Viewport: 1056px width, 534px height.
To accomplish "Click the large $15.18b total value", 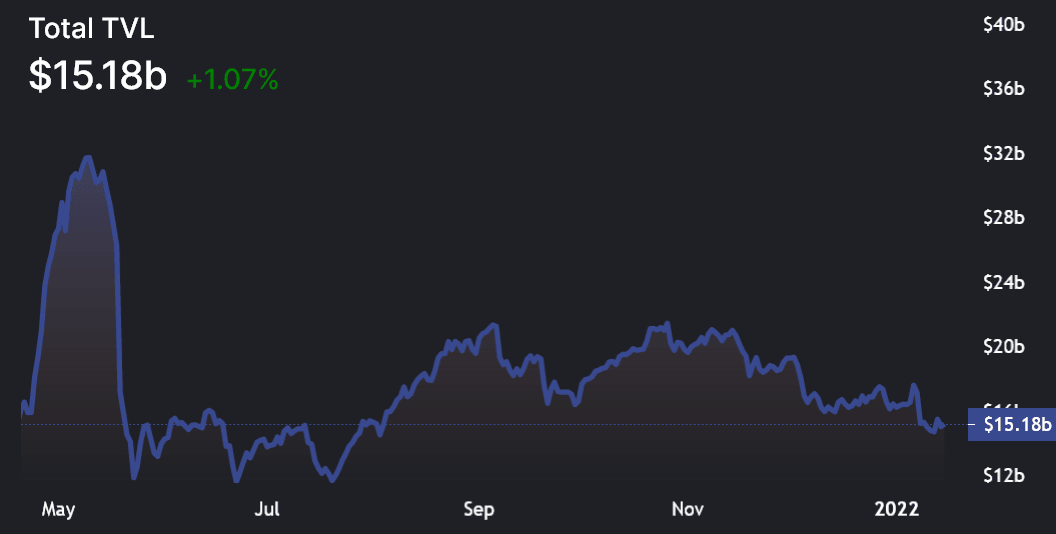I will (97, 77).
